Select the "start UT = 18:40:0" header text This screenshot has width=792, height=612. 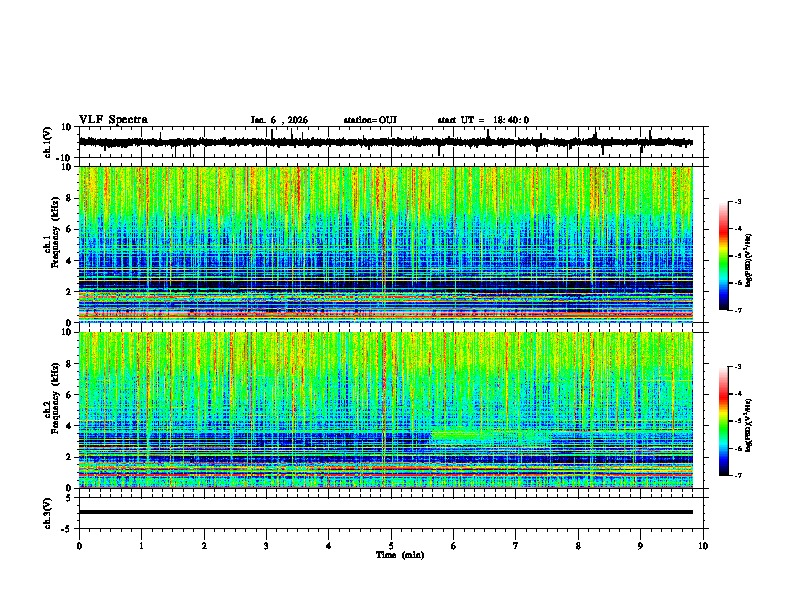point(483,120)
